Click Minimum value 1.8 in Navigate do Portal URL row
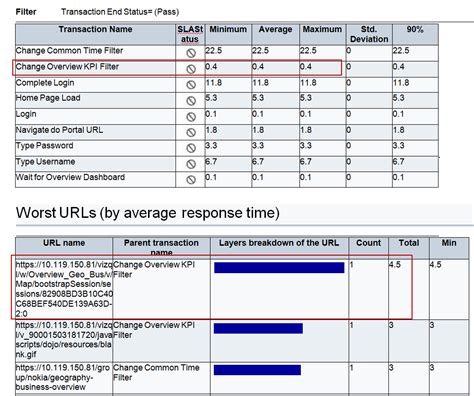 point(211,130)
